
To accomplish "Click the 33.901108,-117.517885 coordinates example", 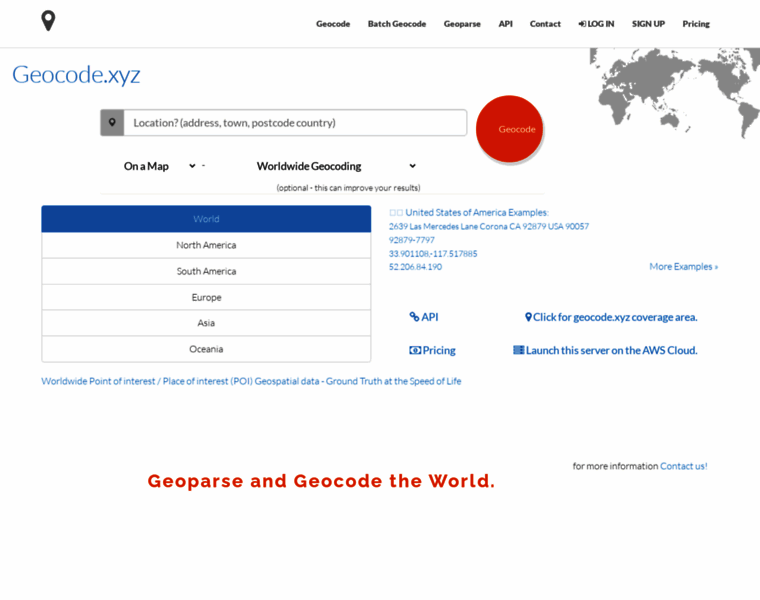I will 433,253.
